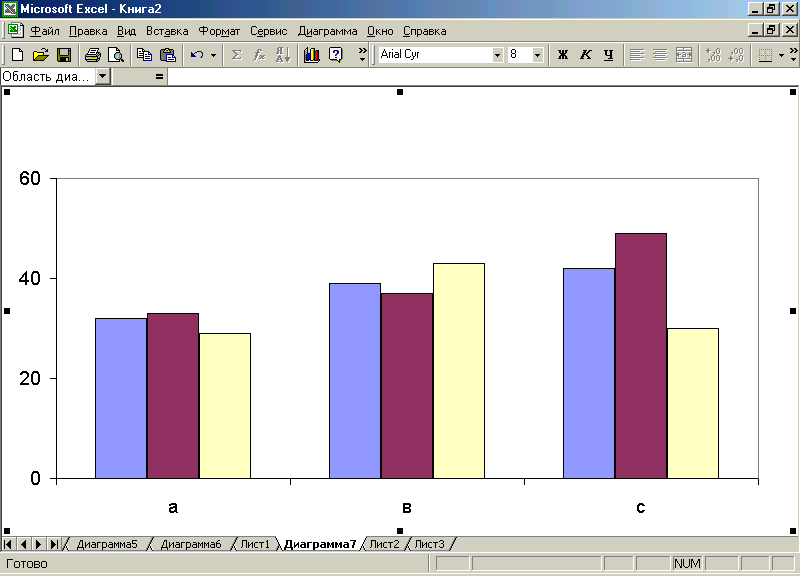Open the Диаграмма menu
The height and width of the screenshot is (576, 800).
point(328,31)
